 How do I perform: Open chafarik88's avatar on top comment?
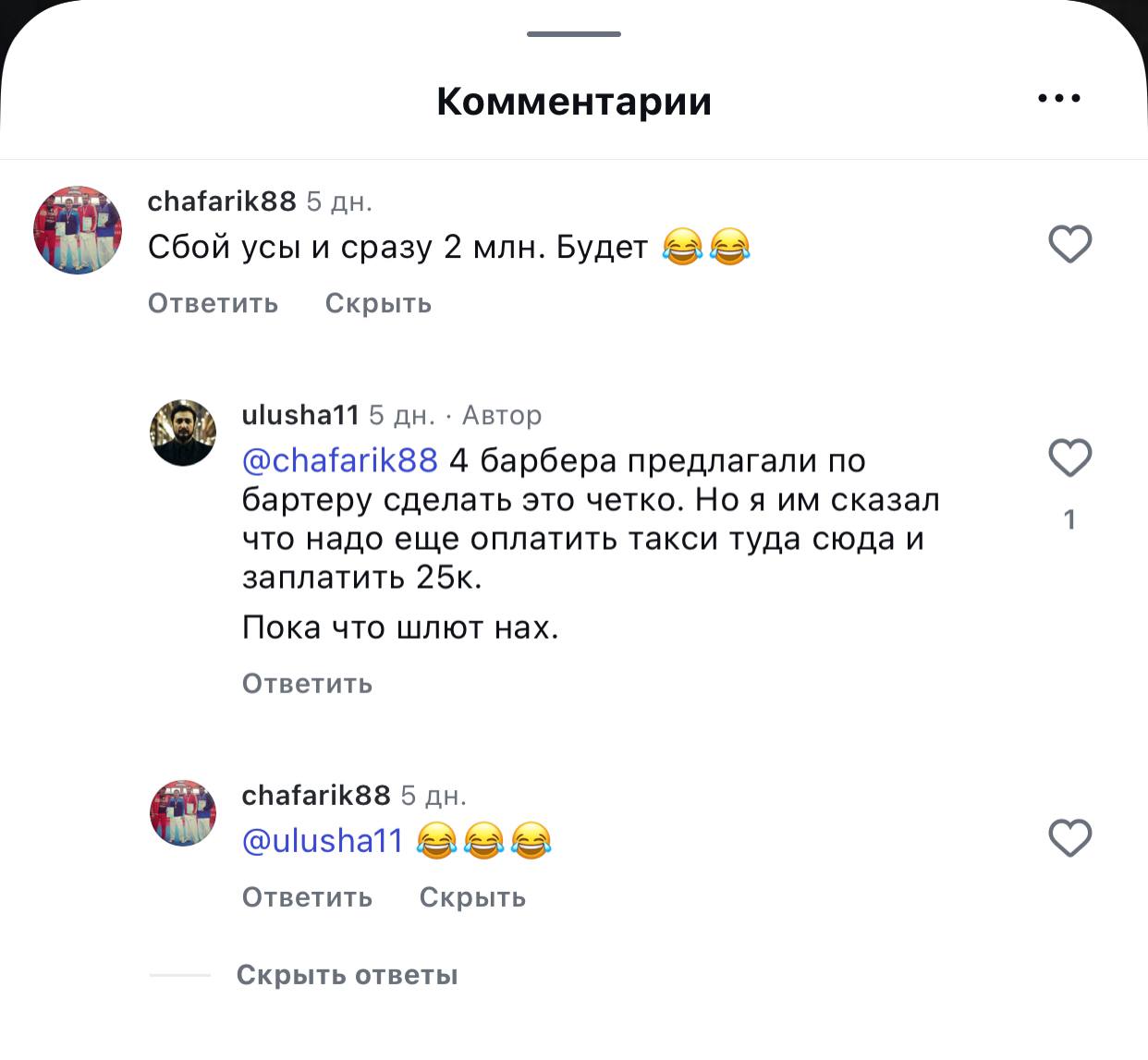point(78,230)
